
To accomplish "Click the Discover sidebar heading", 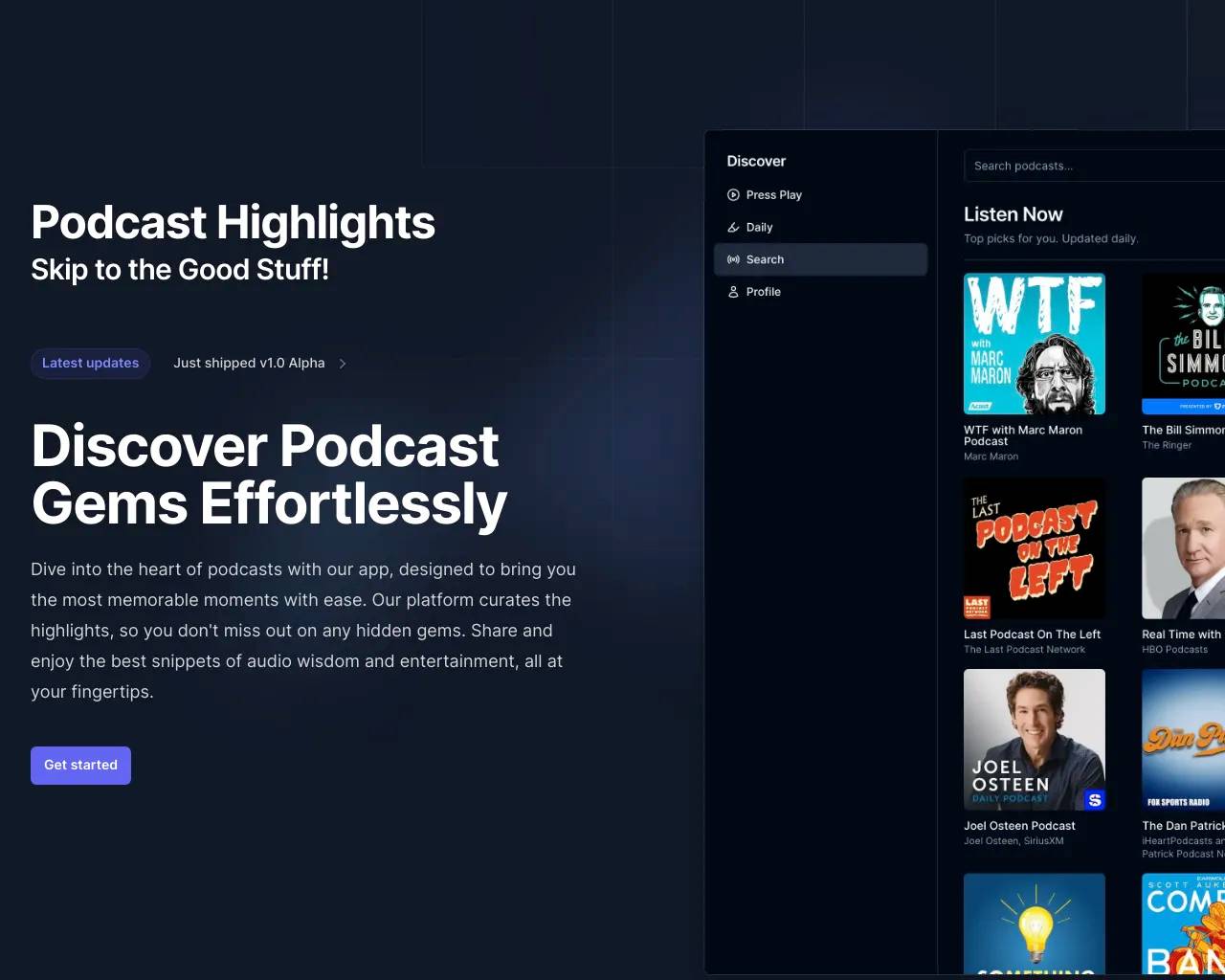I will (x=756, y=162).
